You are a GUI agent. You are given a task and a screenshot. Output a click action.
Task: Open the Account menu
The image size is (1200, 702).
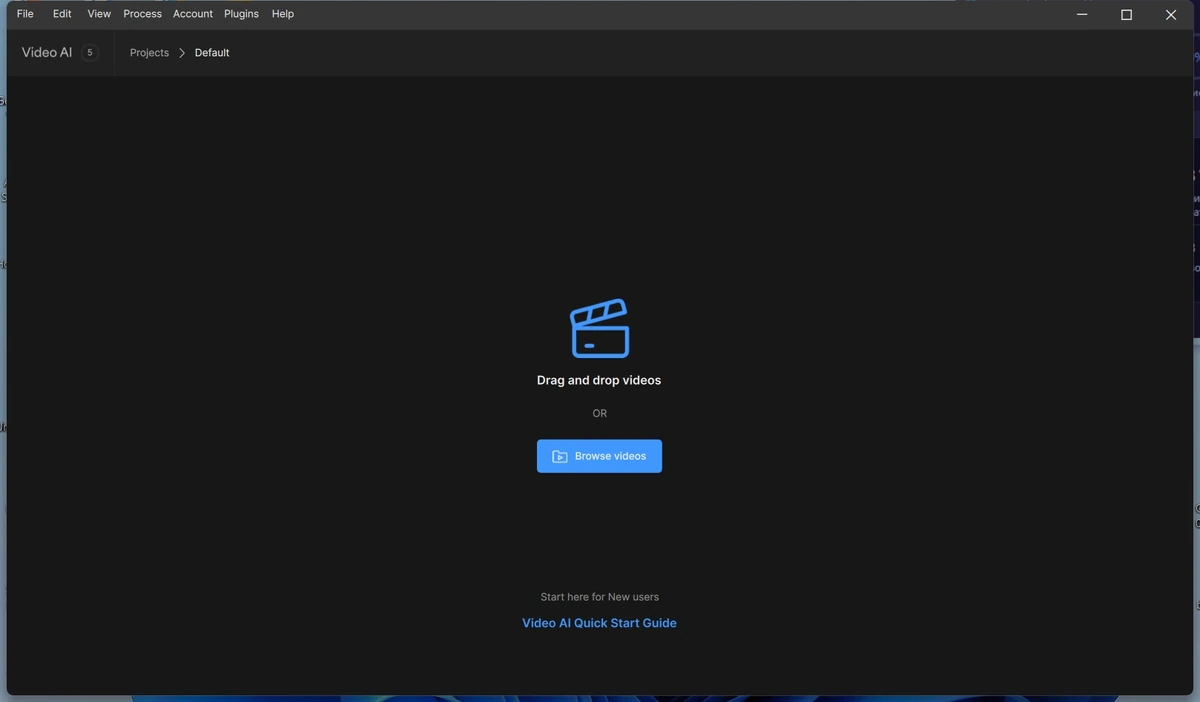[193, 14]
